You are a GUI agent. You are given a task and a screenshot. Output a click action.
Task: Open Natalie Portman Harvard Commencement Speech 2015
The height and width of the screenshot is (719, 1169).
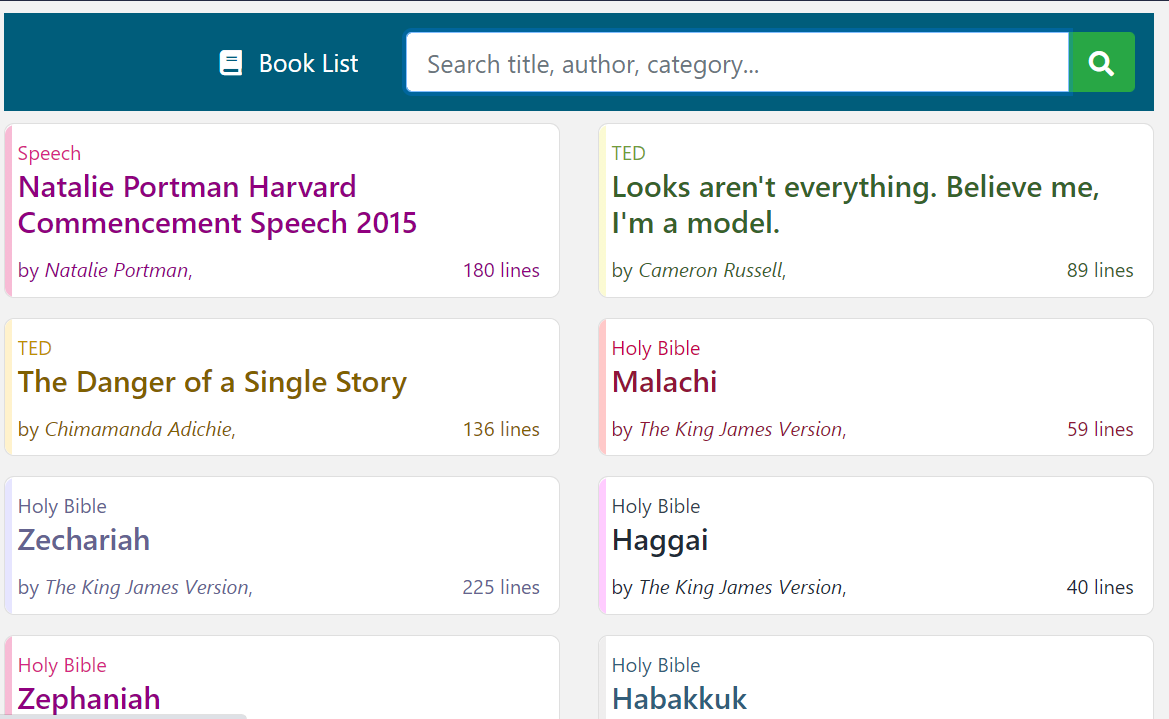click(x=217, y=205)
